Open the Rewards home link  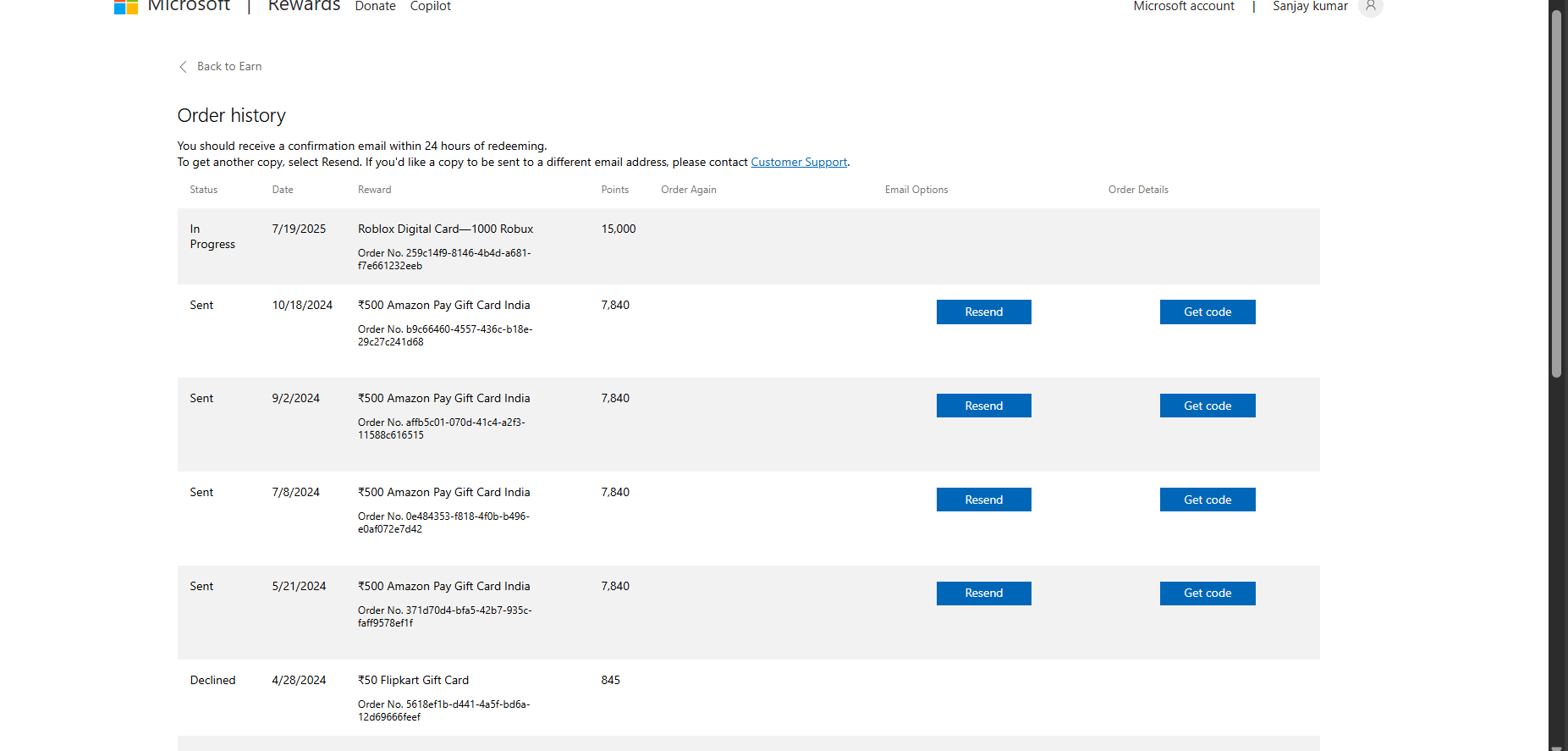304,6
